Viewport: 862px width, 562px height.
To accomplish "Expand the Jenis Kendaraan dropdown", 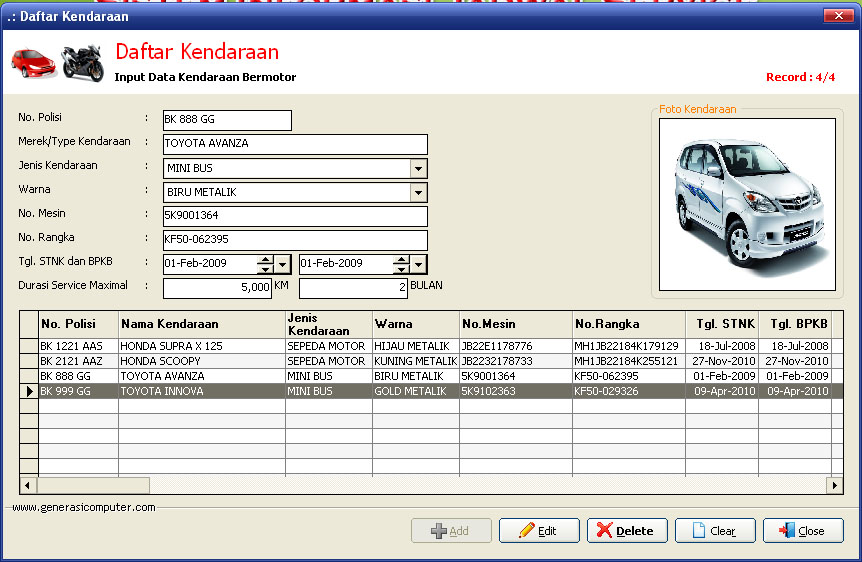I will click(x=419, y=168).
